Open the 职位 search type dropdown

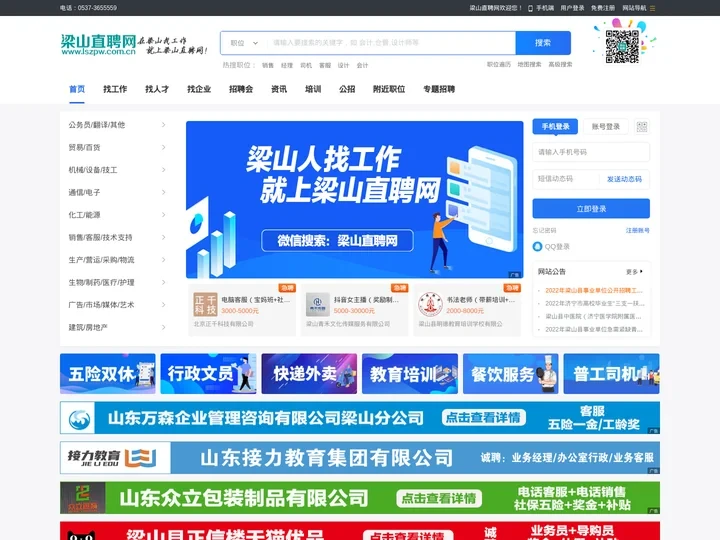click(x=244, y=43)
